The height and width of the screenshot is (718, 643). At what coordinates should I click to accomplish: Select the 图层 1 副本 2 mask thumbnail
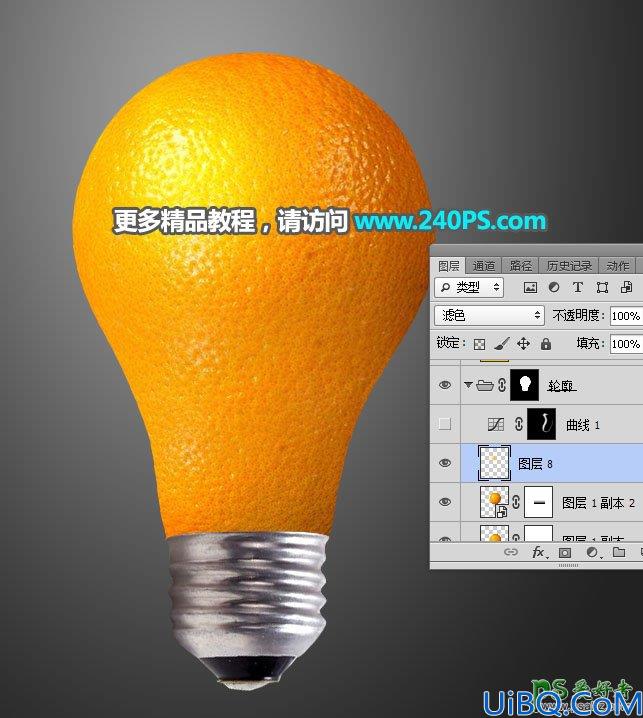click(539, 502)
